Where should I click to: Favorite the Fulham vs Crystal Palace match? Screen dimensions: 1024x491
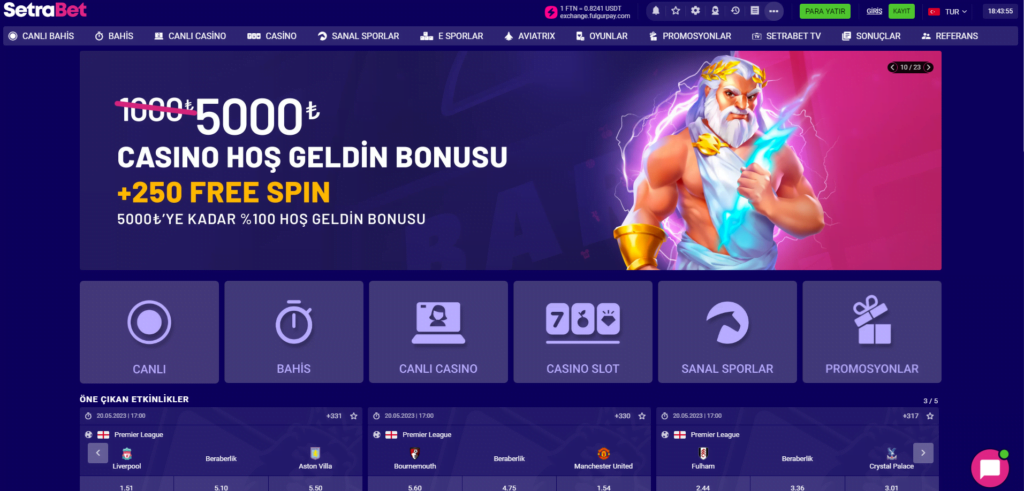coord(930,416)
